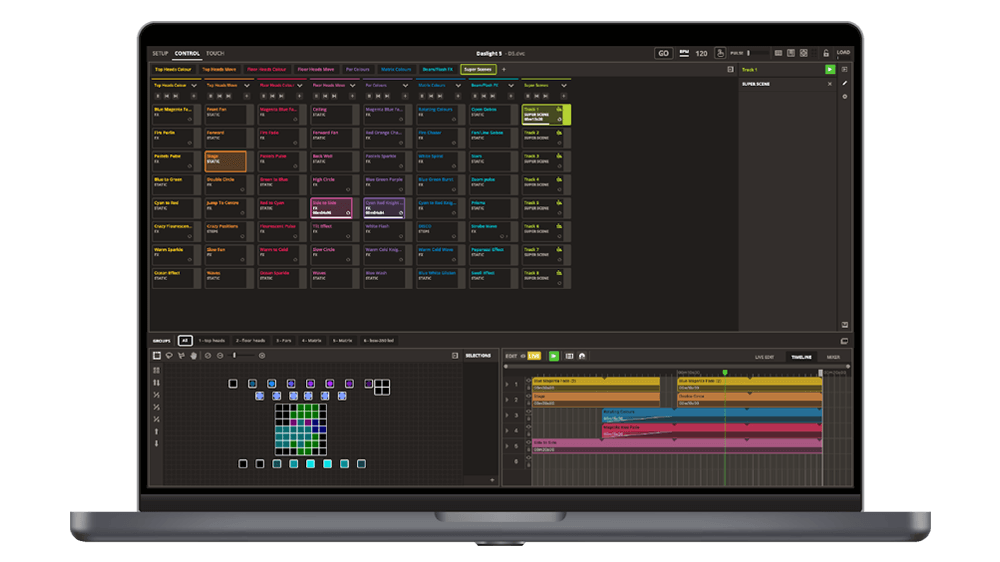The height and width of the screenshot is (562, 1000).
Task: Adjust the fixture view zoom slider
Action: [x=236, y=355]
